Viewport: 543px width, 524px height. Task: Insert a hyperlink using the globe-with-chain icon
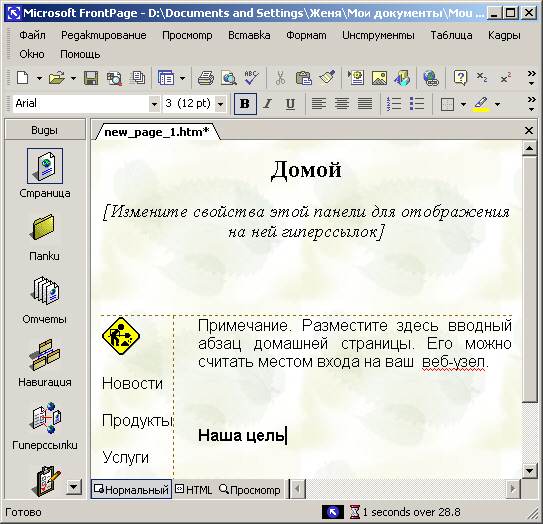pyautogui.click(x=430, y=78)
